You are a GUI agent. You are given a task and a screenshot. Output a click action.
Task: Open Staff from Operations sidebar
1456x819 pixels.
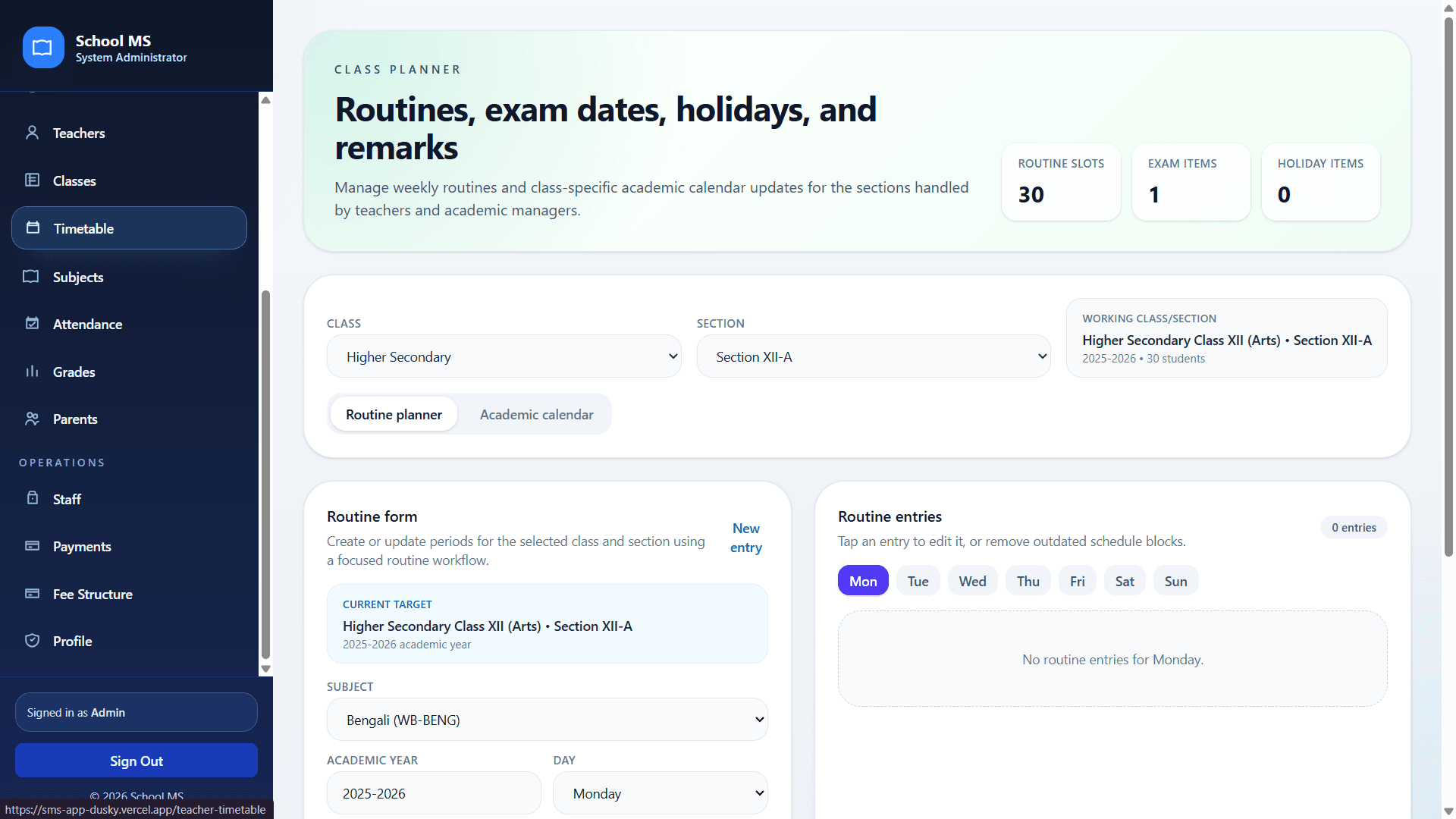(129, 499)
